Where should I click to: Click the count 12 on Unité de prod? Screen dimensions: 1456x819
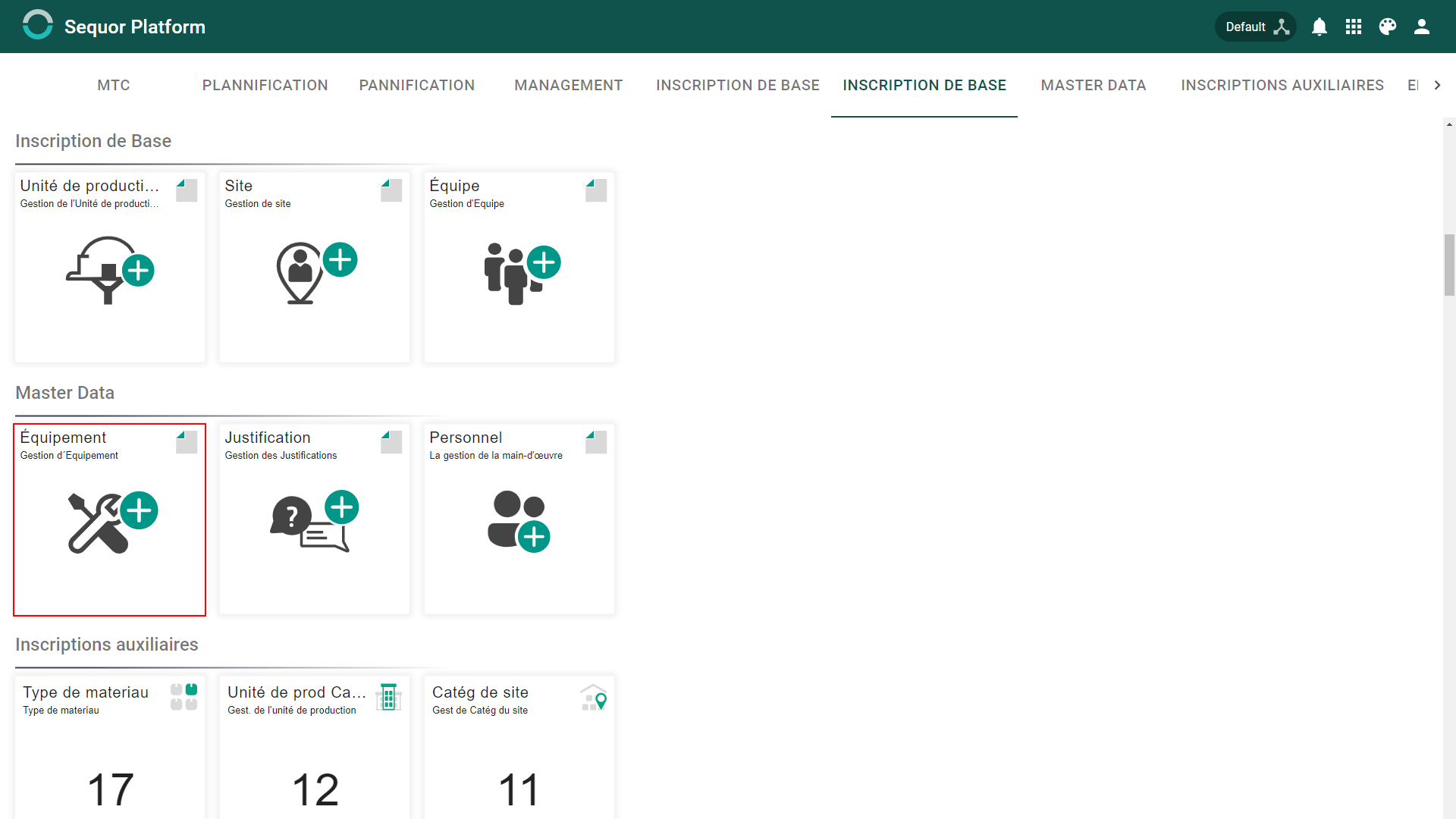click(x=315, y=789)
